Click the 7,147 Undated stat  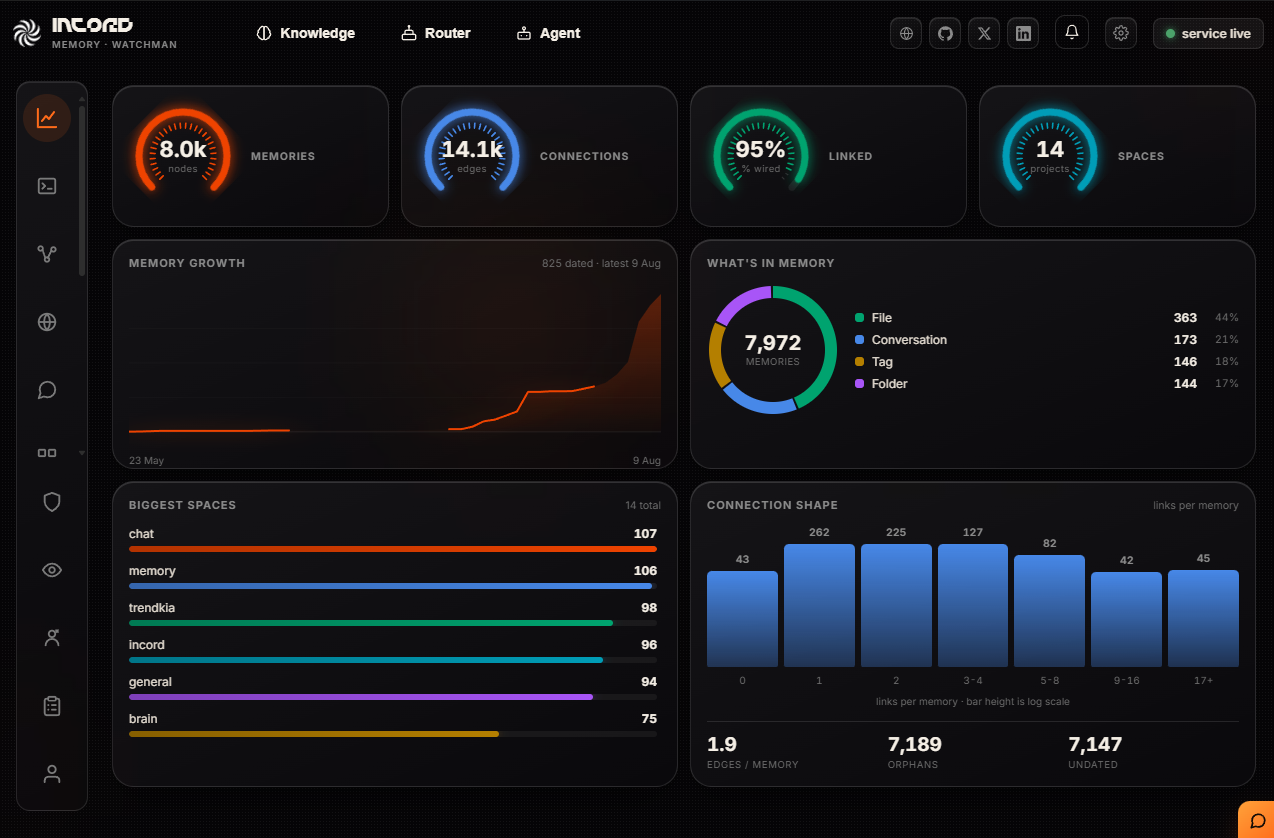click(1095, 753)
